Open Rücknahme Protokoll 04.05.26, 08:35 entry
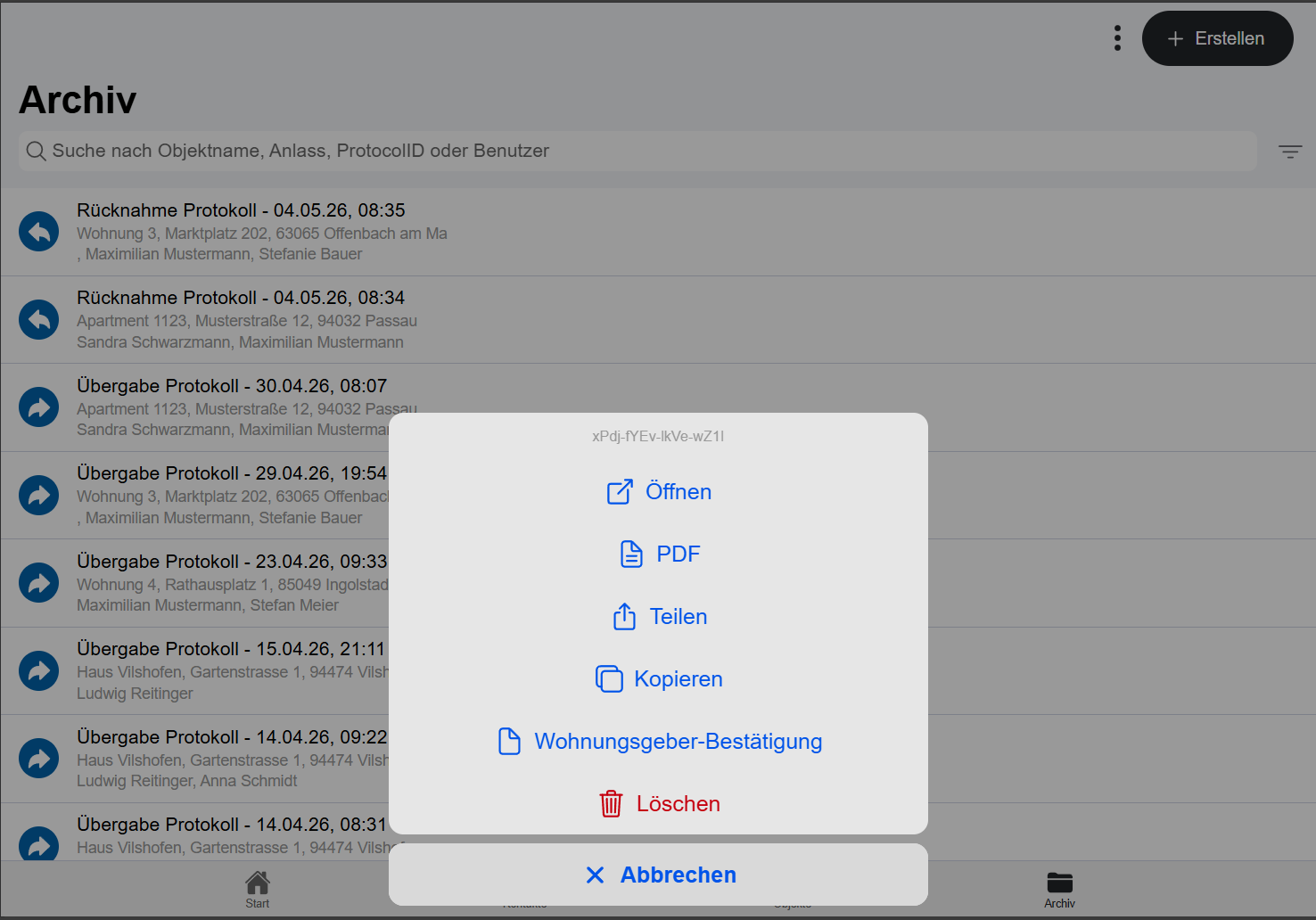 click(658, 232)
